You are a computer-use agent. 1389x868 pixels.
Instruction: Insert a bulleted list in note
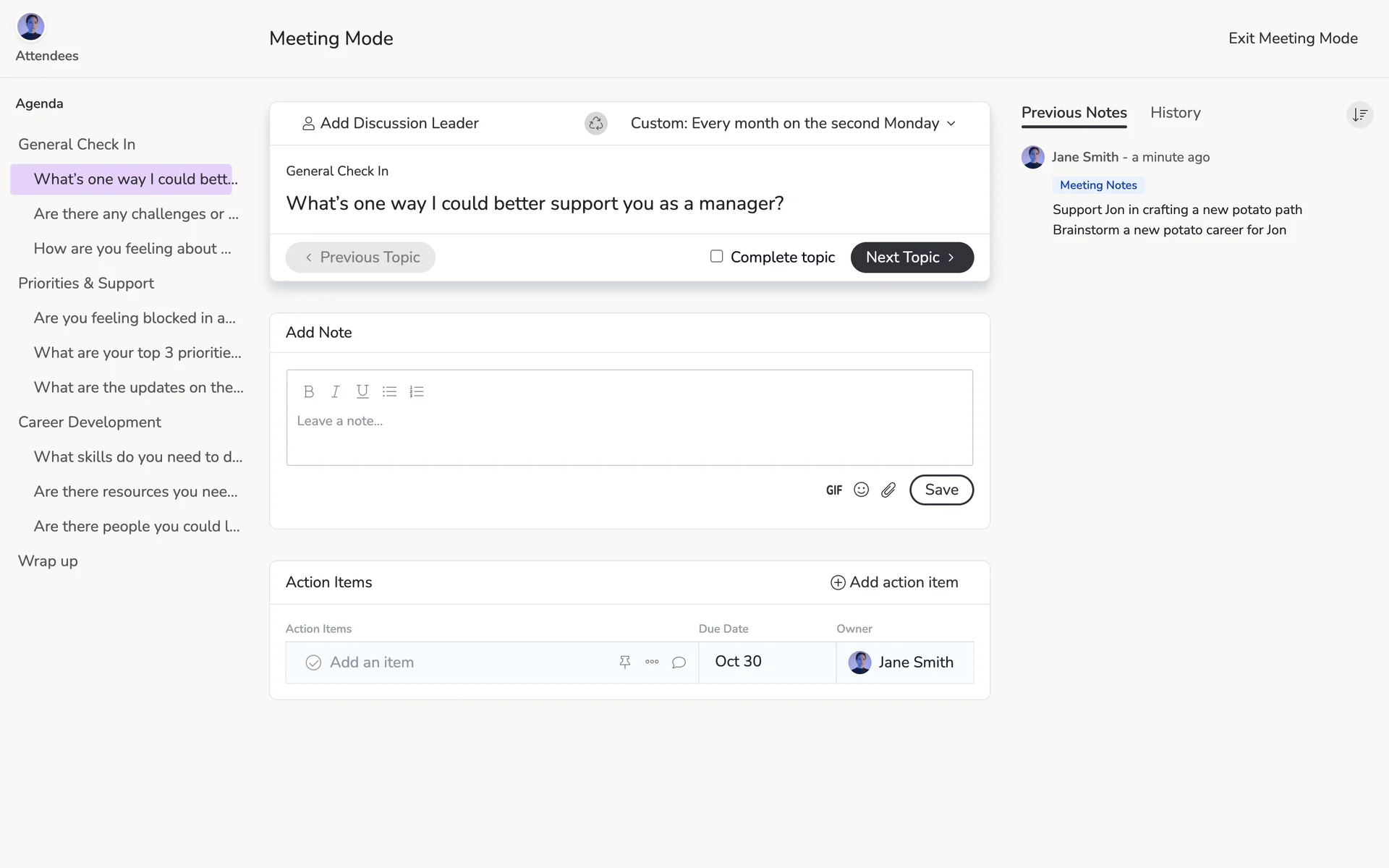[389, 391]
